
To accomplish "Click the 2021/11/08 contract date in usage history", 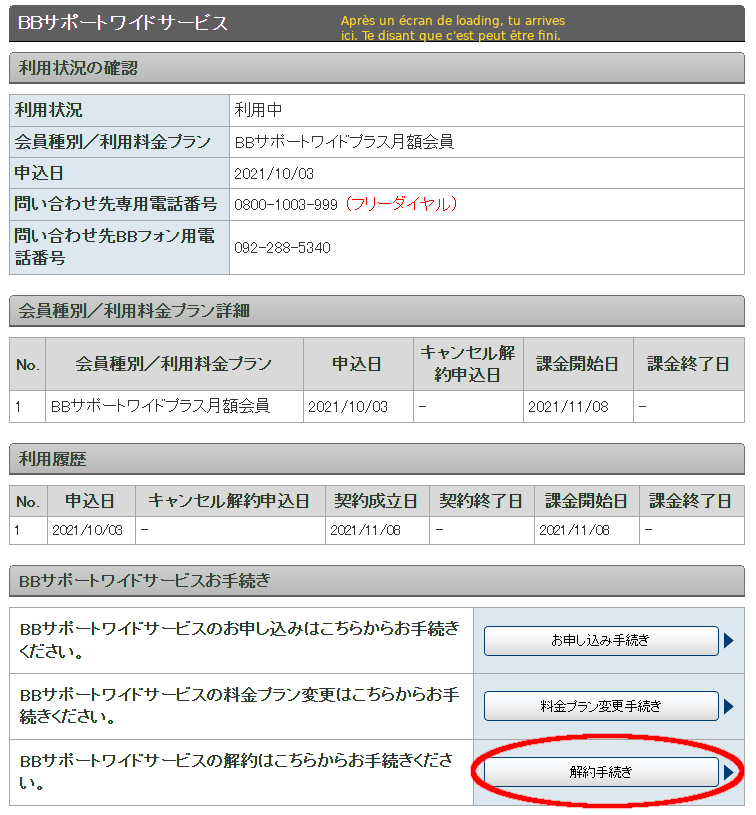I will pos(365,530).
